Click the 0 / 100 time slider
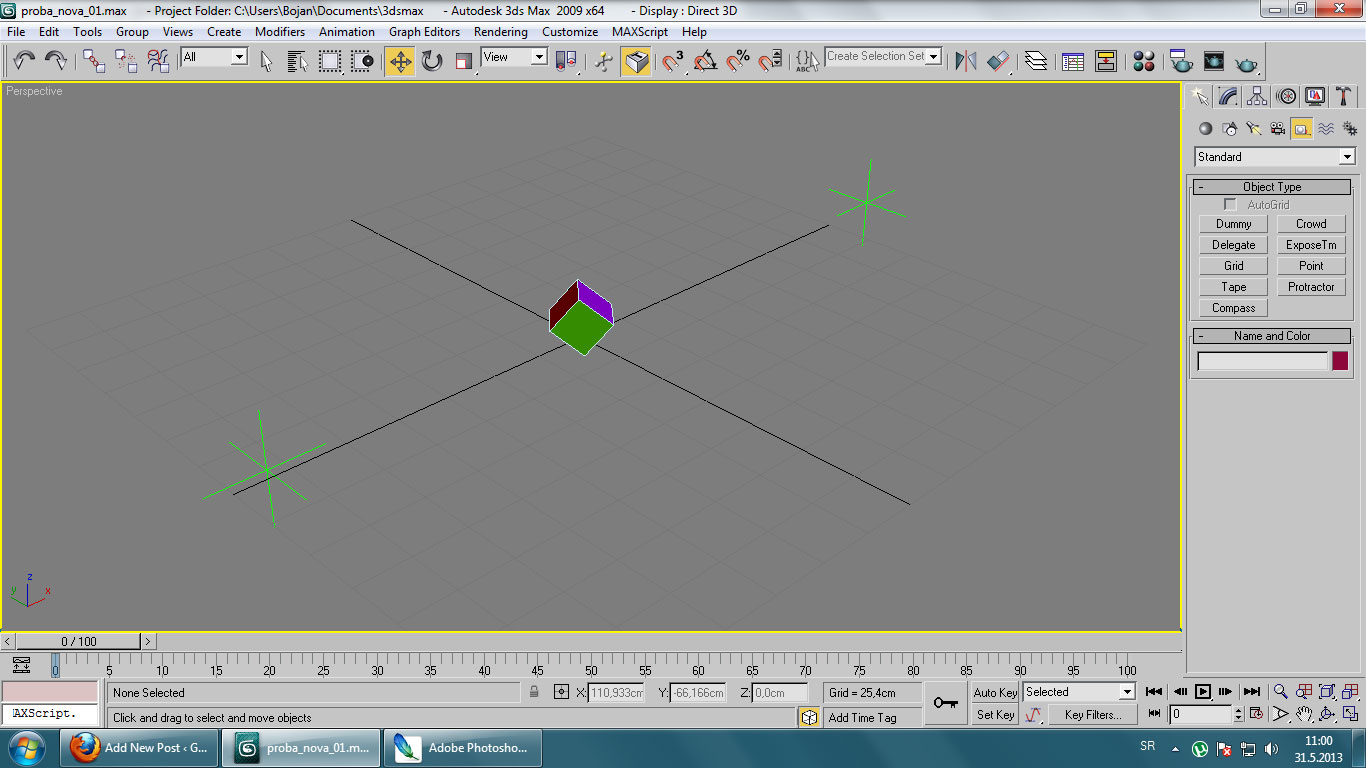1366x768 pixels. click(79, 641)
